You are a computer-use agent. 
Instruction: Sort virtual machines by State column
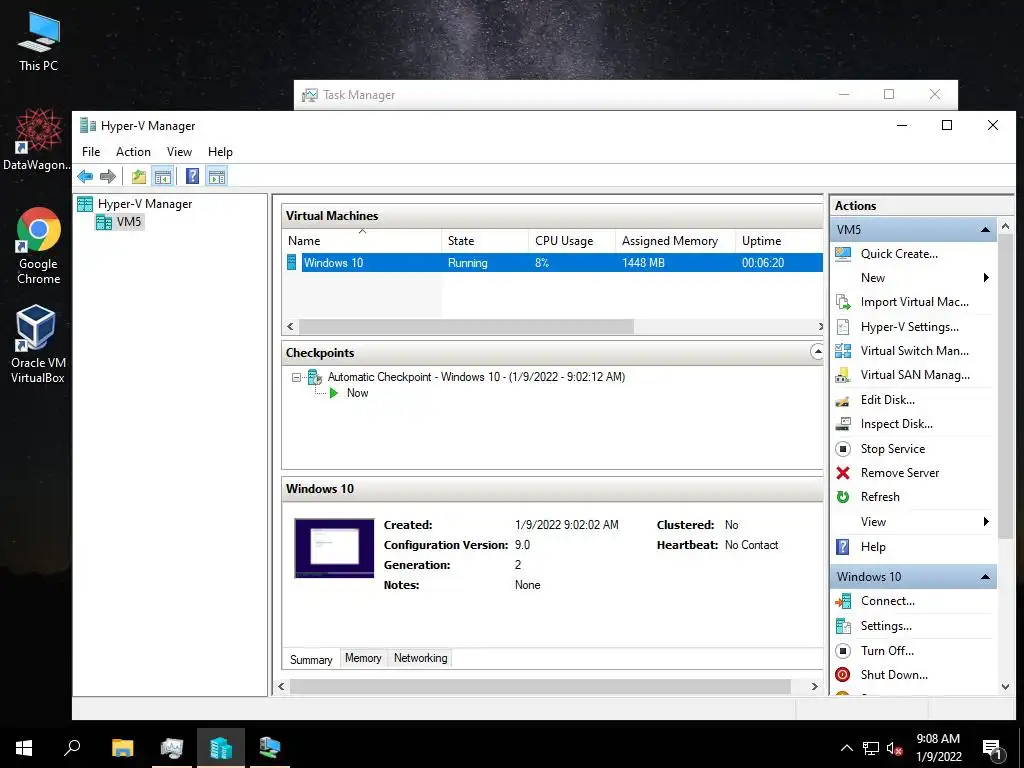pyautogui.click(x=485, y=240)
